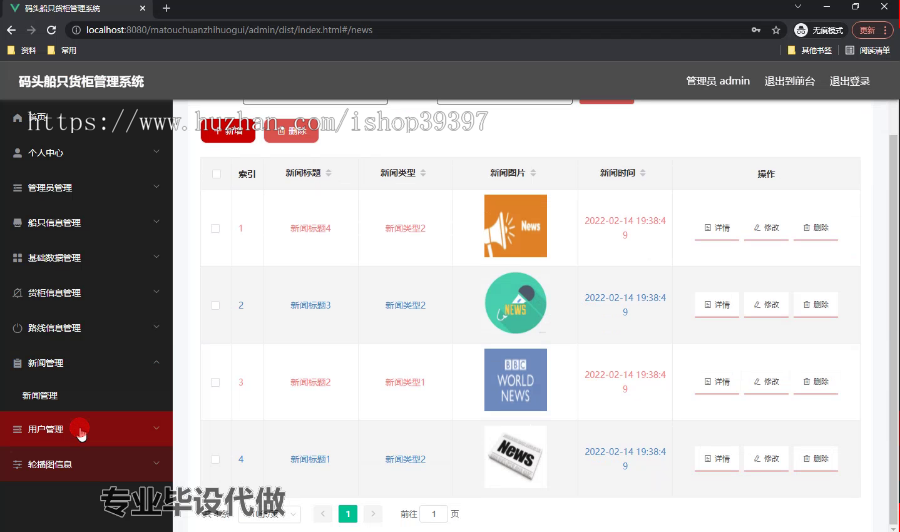Click the 货柜信息管理 icon in sidebar
The height and width of the screenshot is (532, 900).
(x=17, y=293)
